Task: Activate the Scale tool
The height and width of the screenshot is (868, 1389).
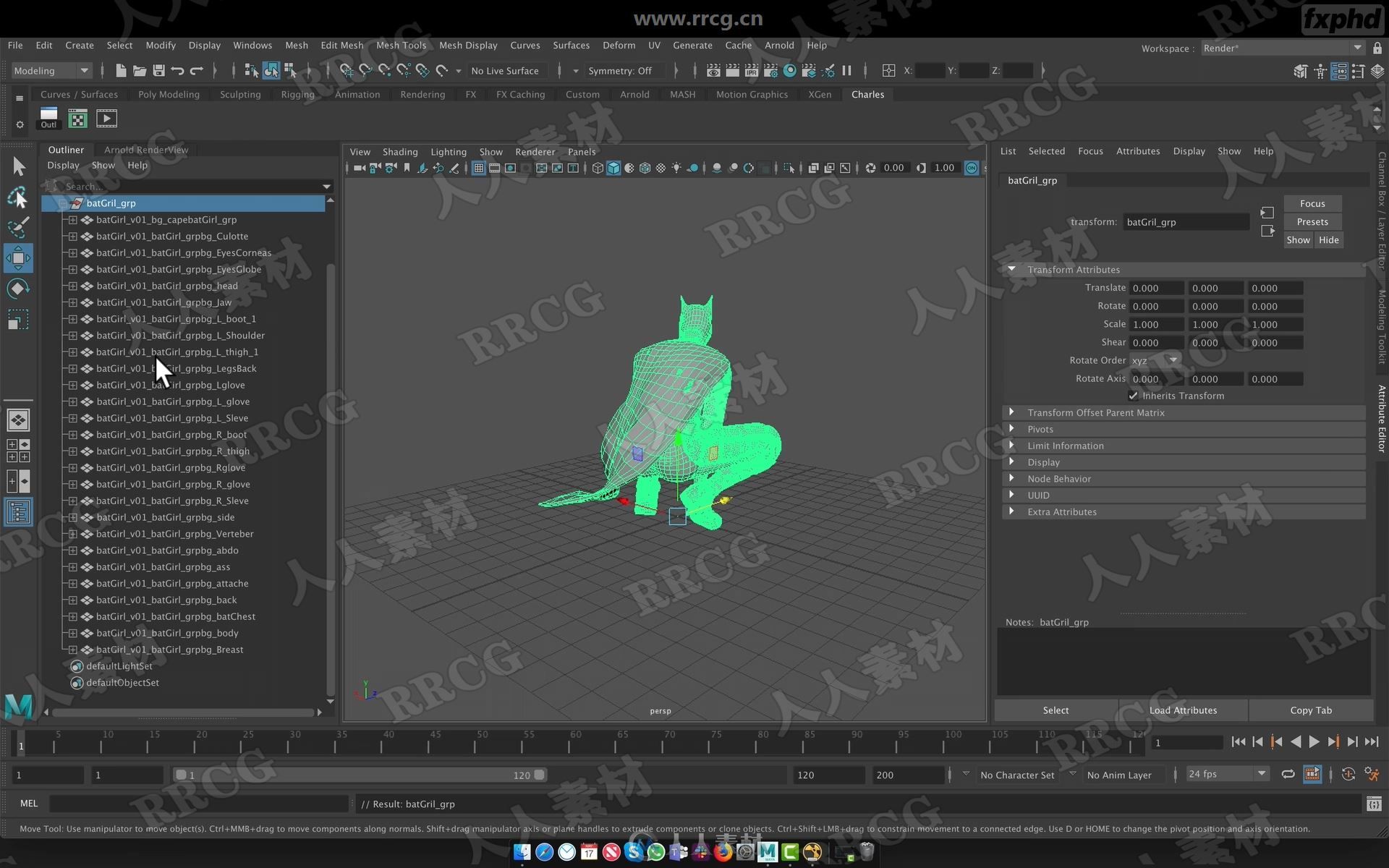Action: click(18, 320)
